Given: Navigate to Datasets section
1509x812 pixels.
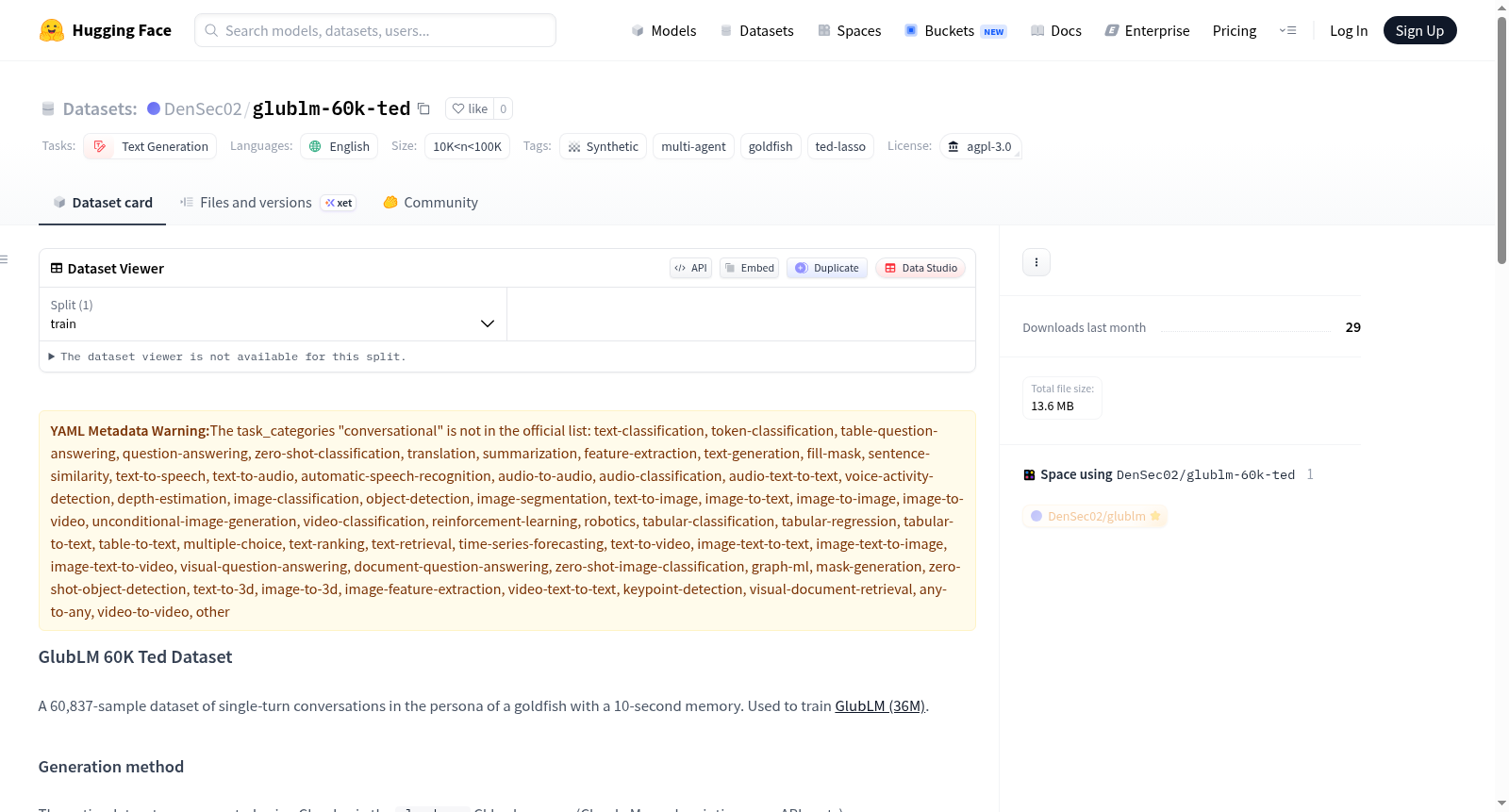Looking at the screenshot, I should (x=756, y=30).
